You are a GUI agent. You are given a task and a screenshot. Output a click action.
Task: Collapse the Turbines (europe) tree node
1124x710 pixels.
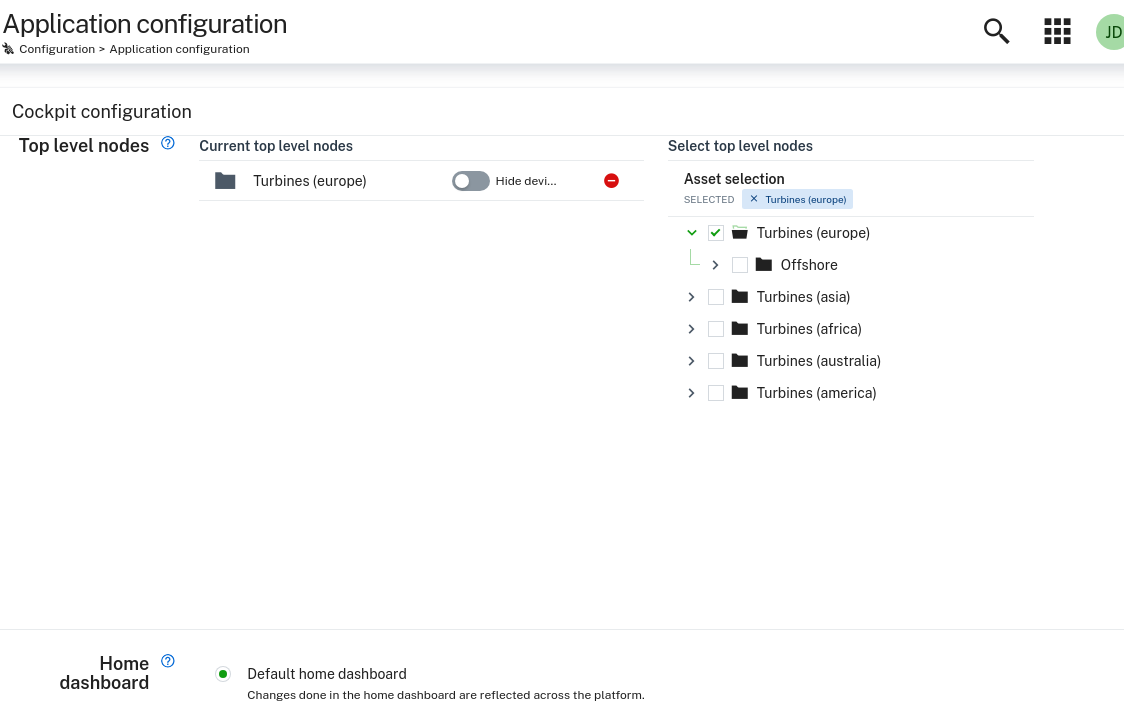point(691,232)
